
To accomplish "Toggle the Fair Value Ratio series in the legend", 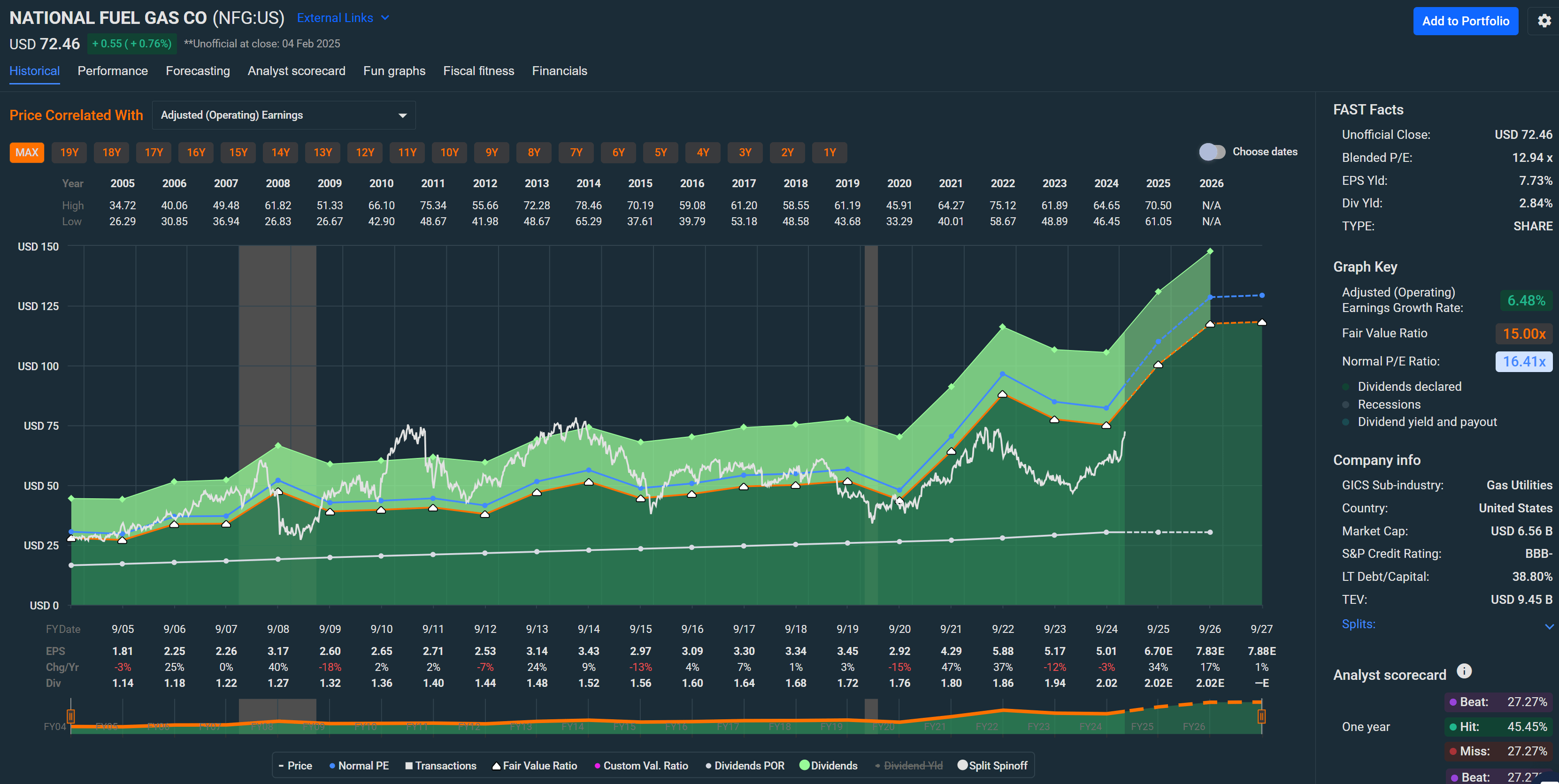I will tap(535, 765).
